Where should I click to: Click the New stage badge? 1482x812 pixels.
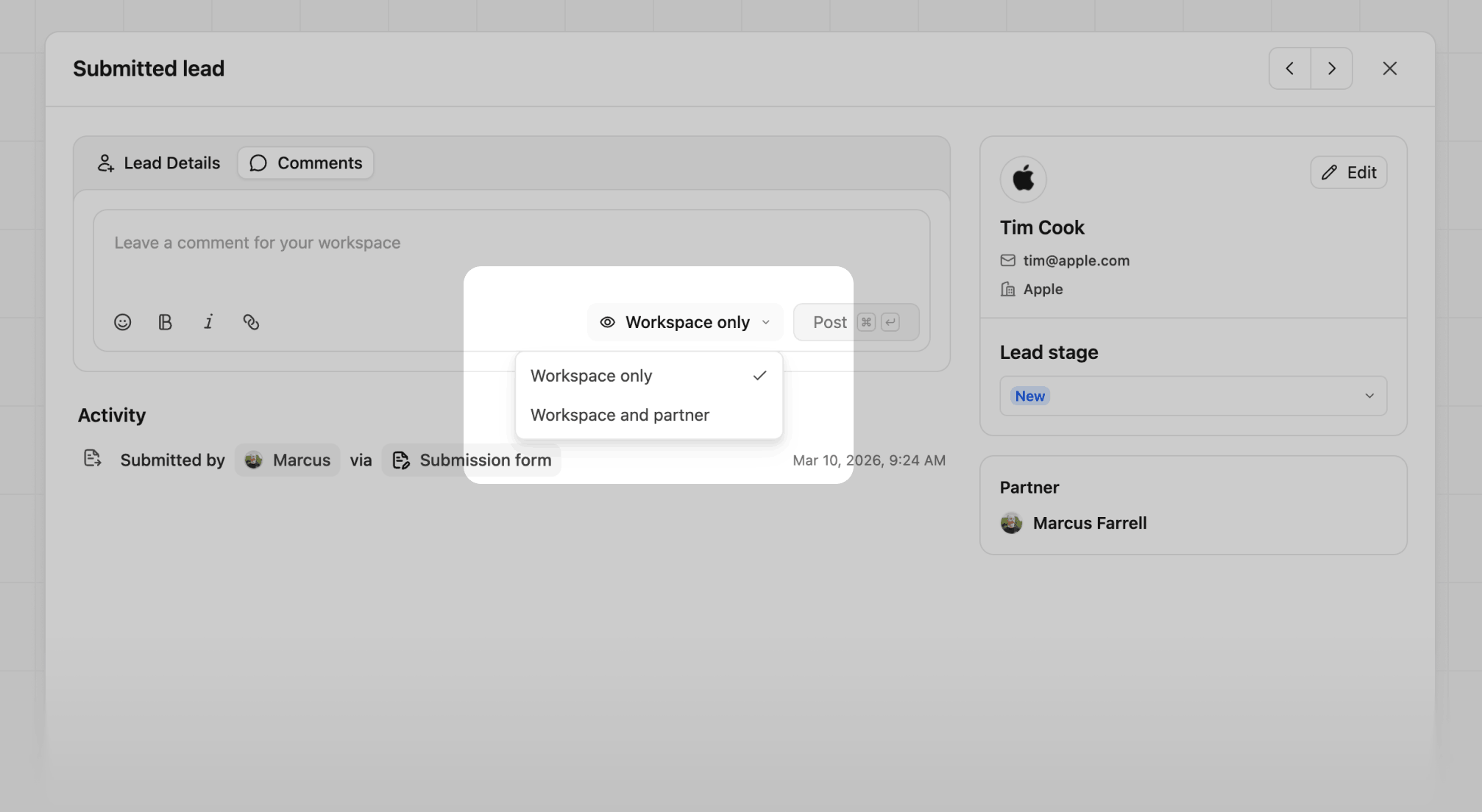[x=1030, y=396]
